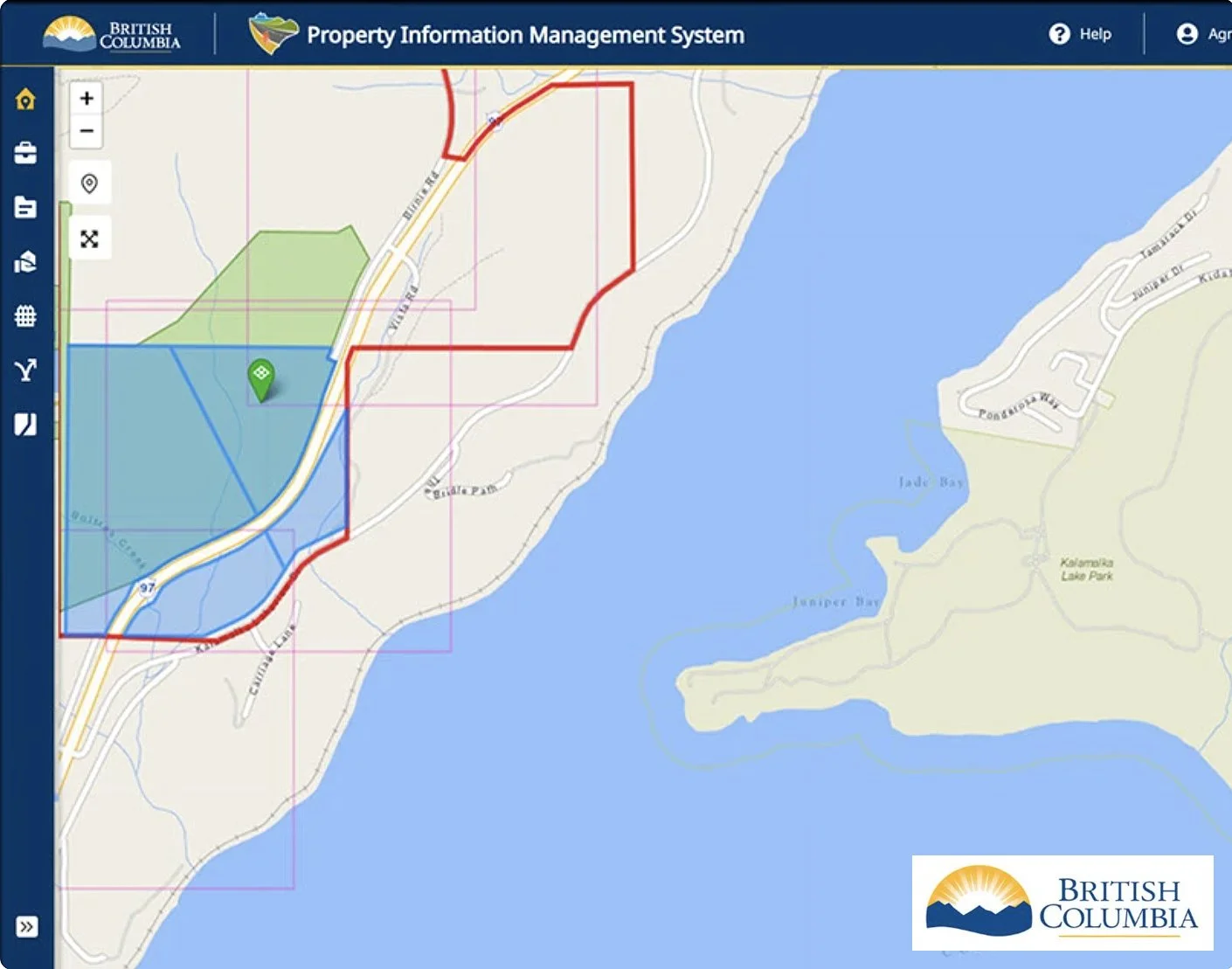Viewport: 1232px width, 969px height.
Task: Click the Kalamalka Lake Park label
Action: [x=1086, y=570]
